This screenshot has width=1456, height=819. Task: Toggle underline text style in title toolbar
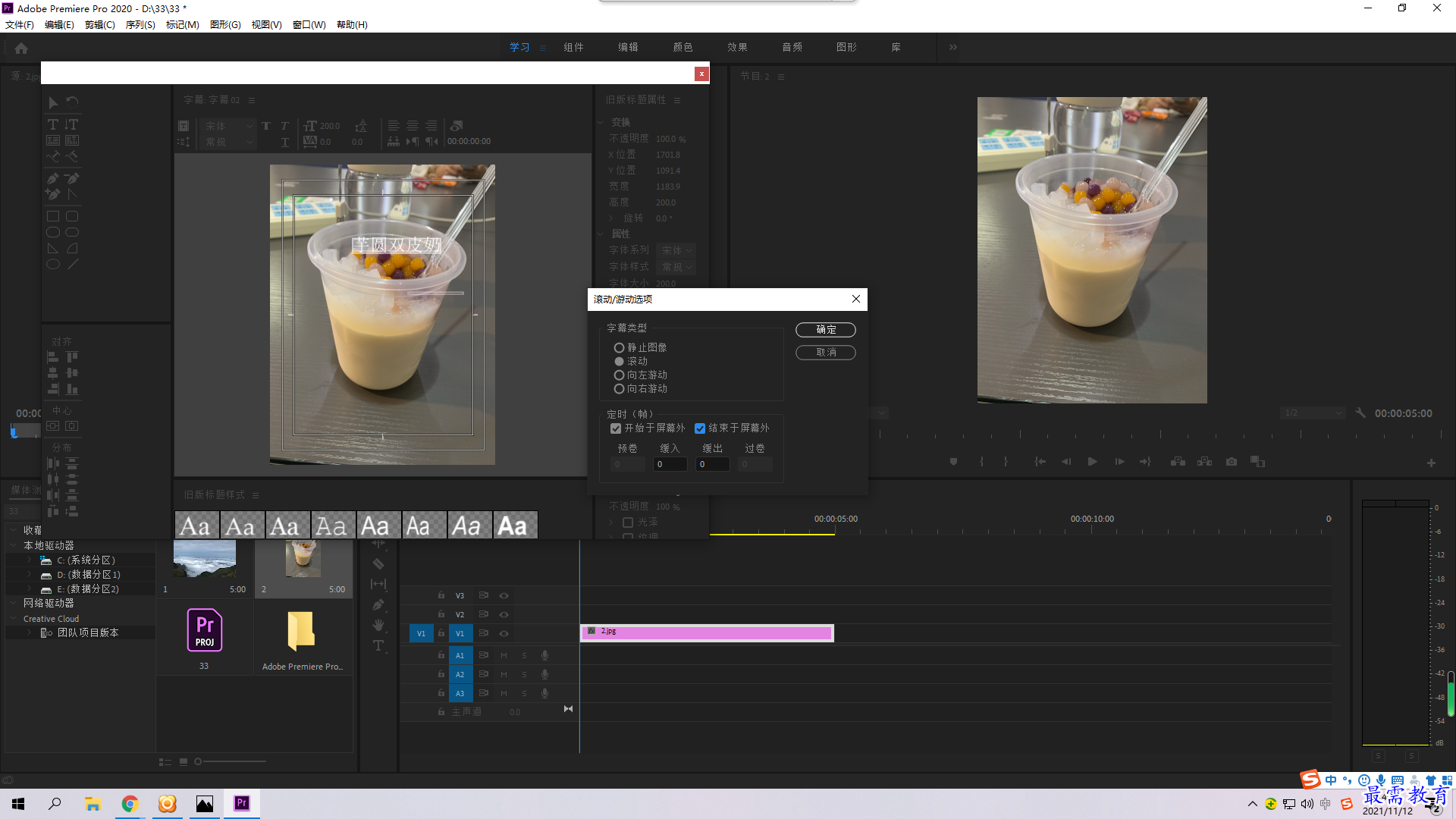point(284,142)
